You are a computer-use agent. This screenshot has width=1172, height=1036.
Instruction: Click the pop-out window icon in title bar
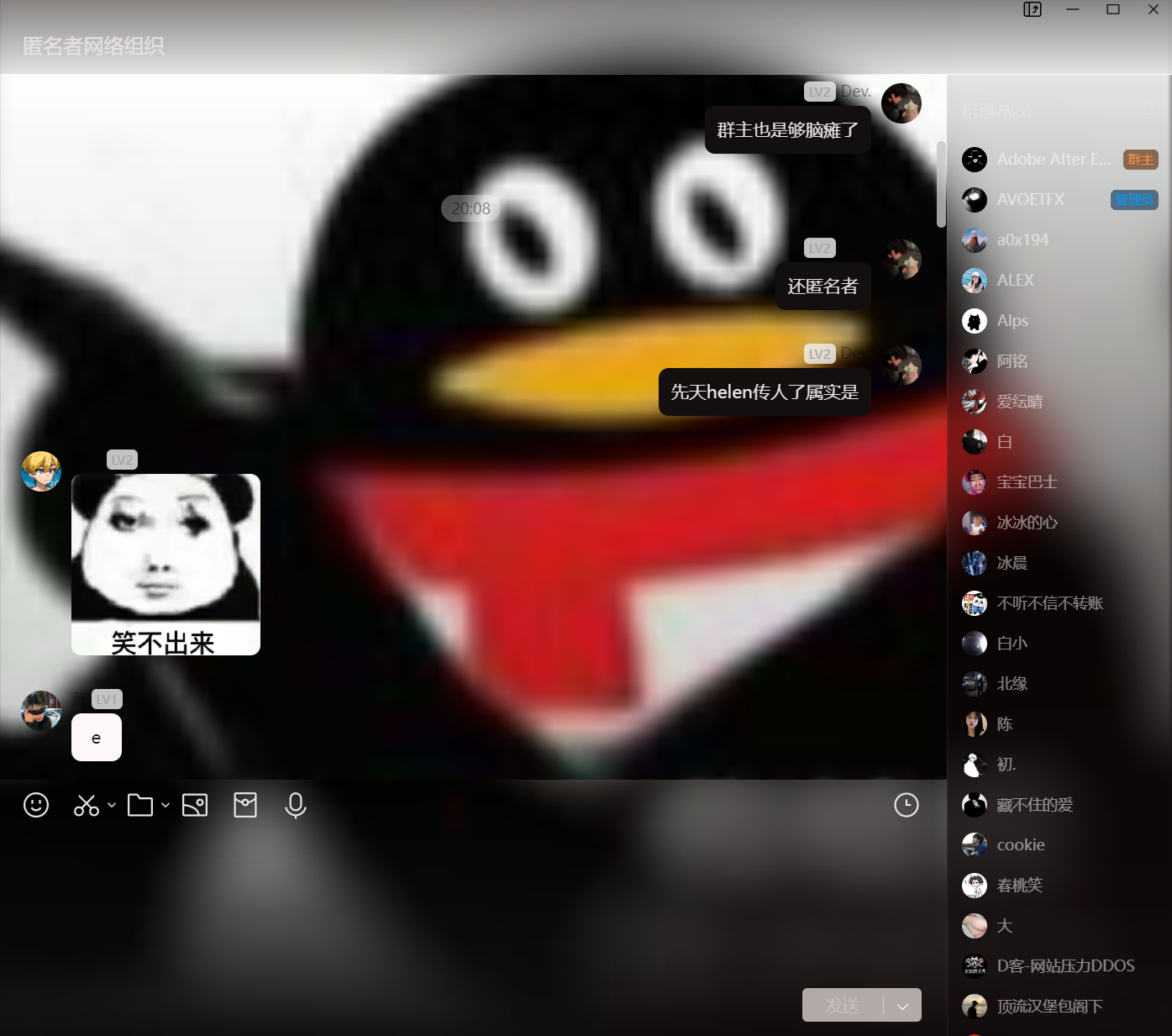point(1033,9)
